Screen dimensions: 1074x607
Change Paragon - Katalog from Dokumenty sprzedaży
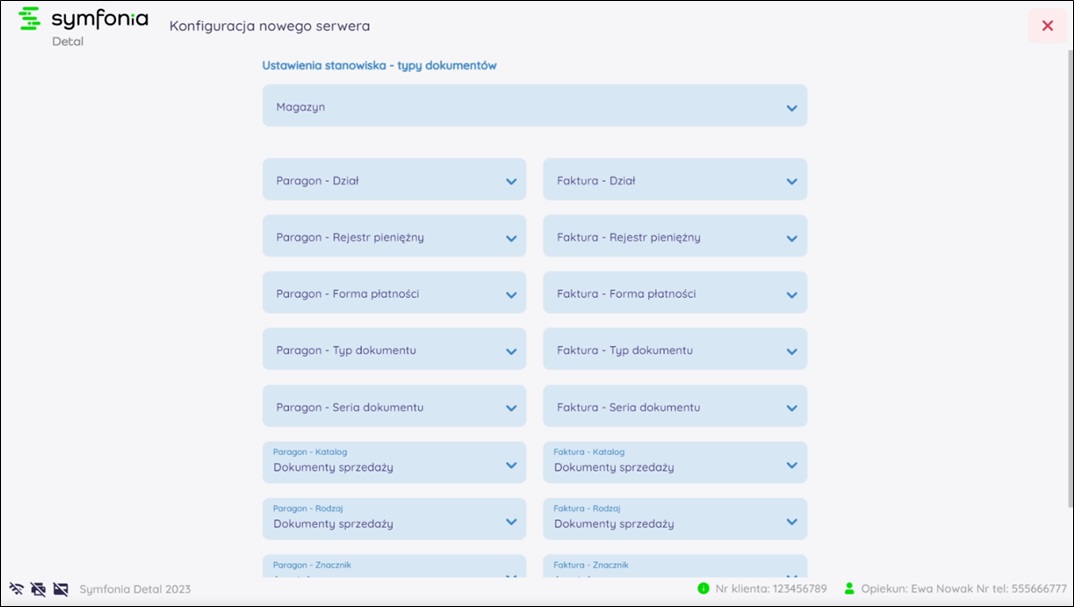(x=394, y=463)
